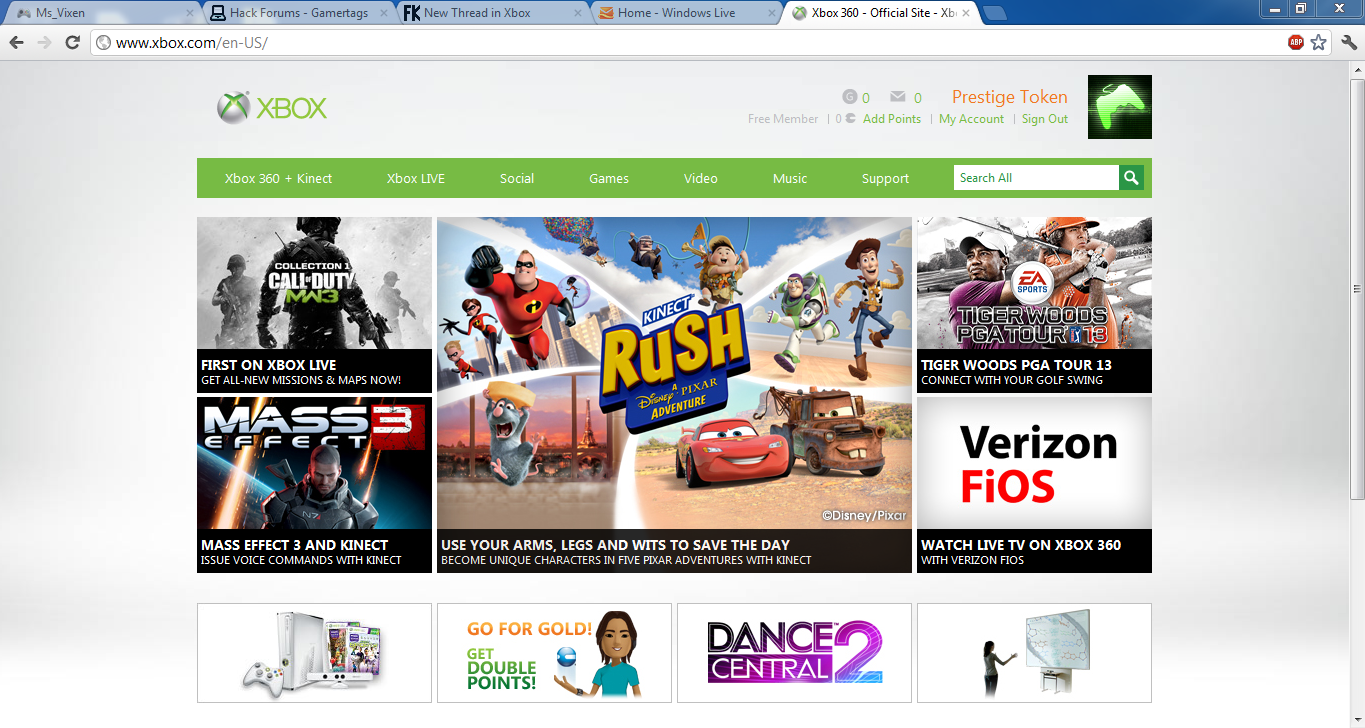Open the messages envelope icon
Viewport: 1365px width, 728px height.
[x=898, y=97]
